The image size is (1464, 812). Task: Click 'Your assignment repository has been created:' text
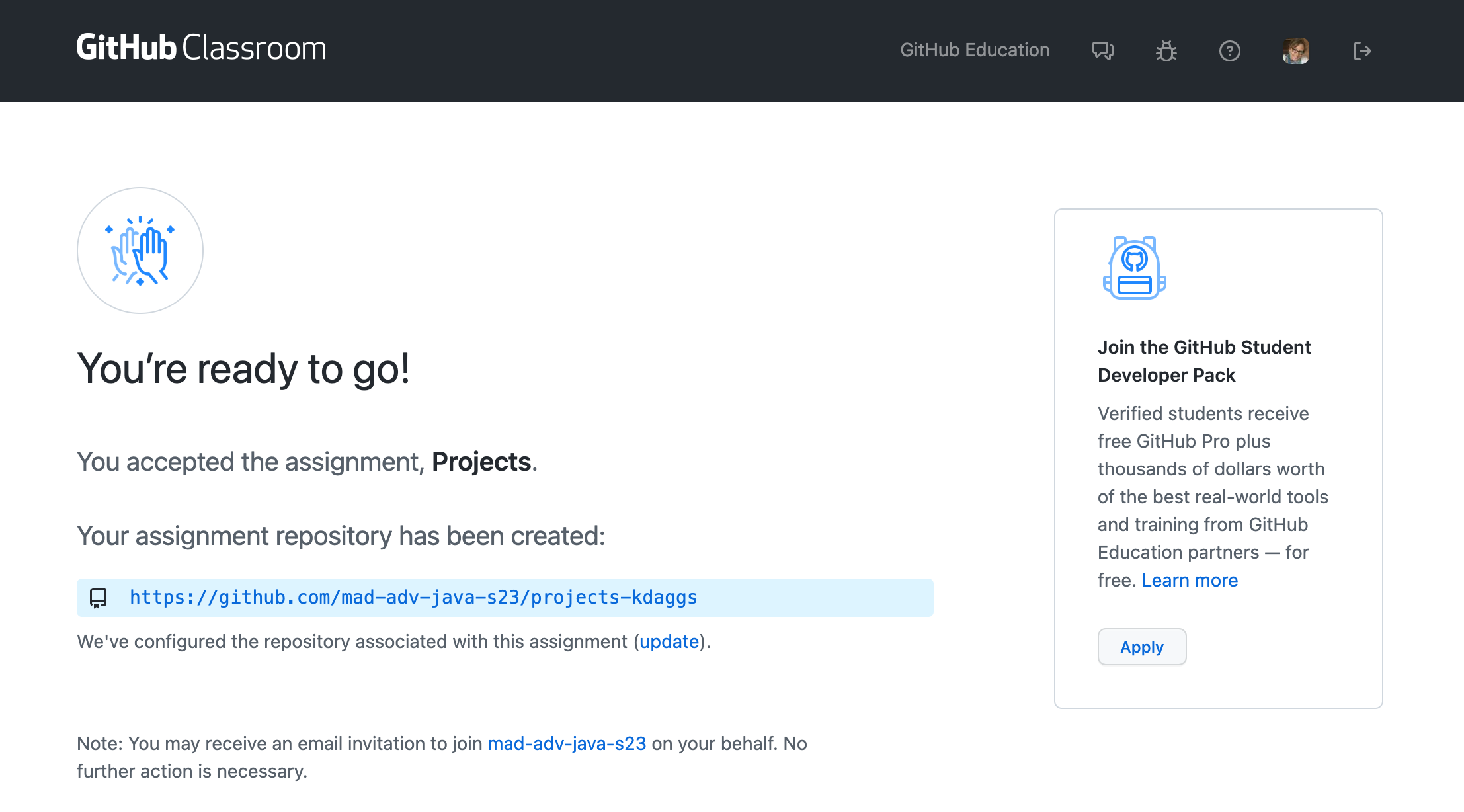pos(341,536)
